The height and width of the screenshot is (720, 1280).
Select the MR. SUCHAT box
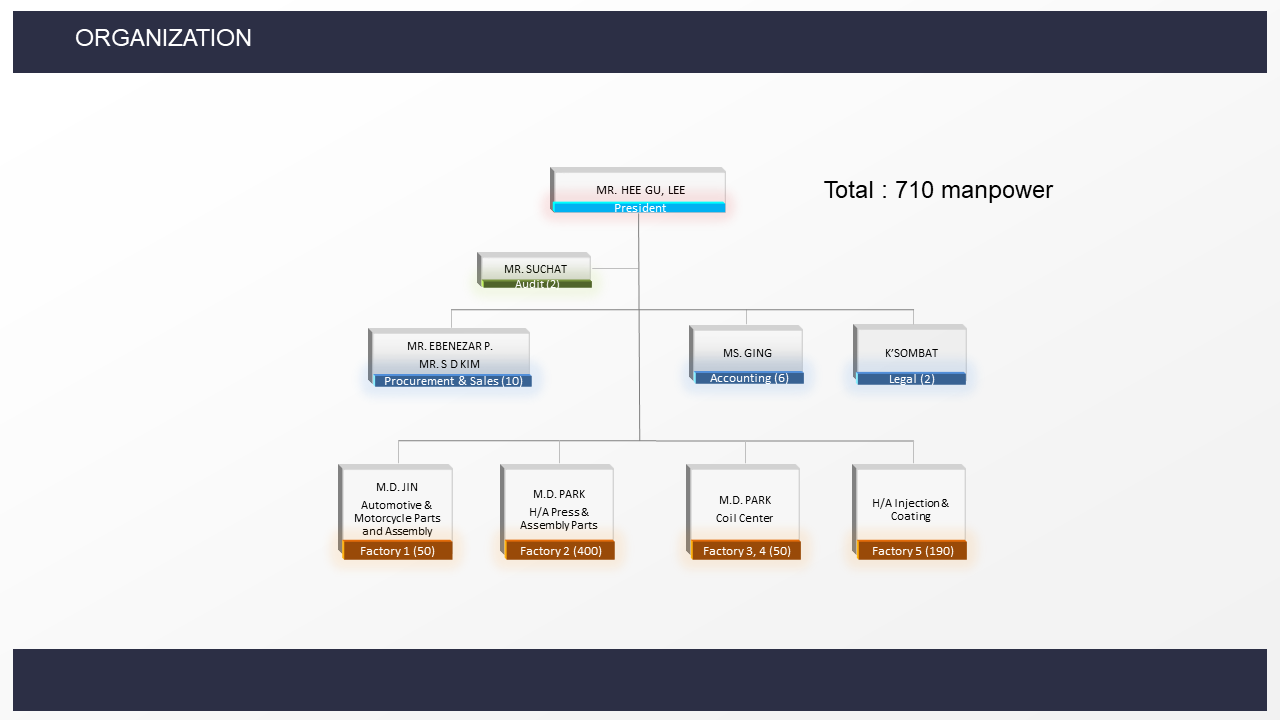pyautogui.click(x=535, y=268)
